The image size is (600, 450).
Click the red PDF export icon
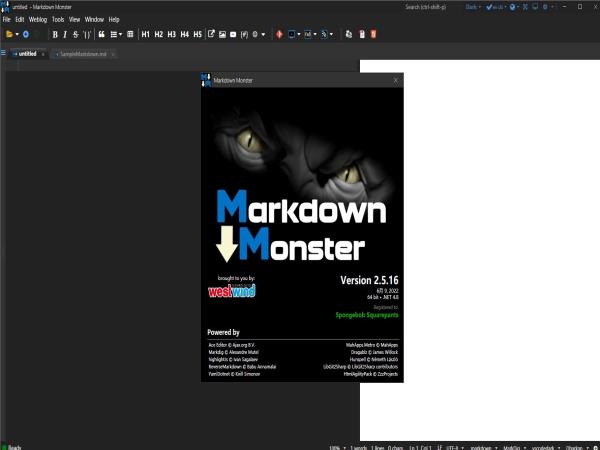(x=362, y=34)
